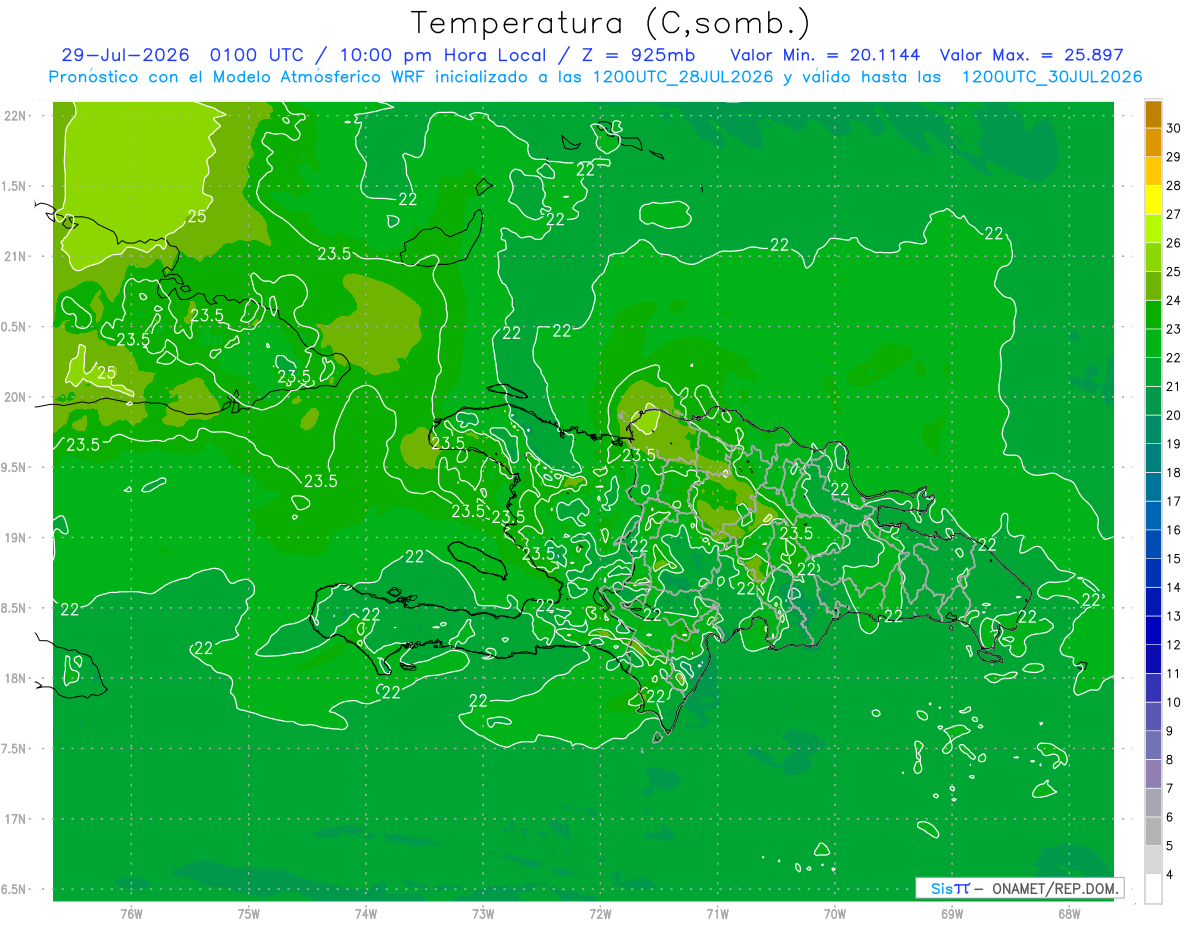The image size is (1200, 927).
Task: Click the '21N' latitude axis label
Action: coord(17,256)
